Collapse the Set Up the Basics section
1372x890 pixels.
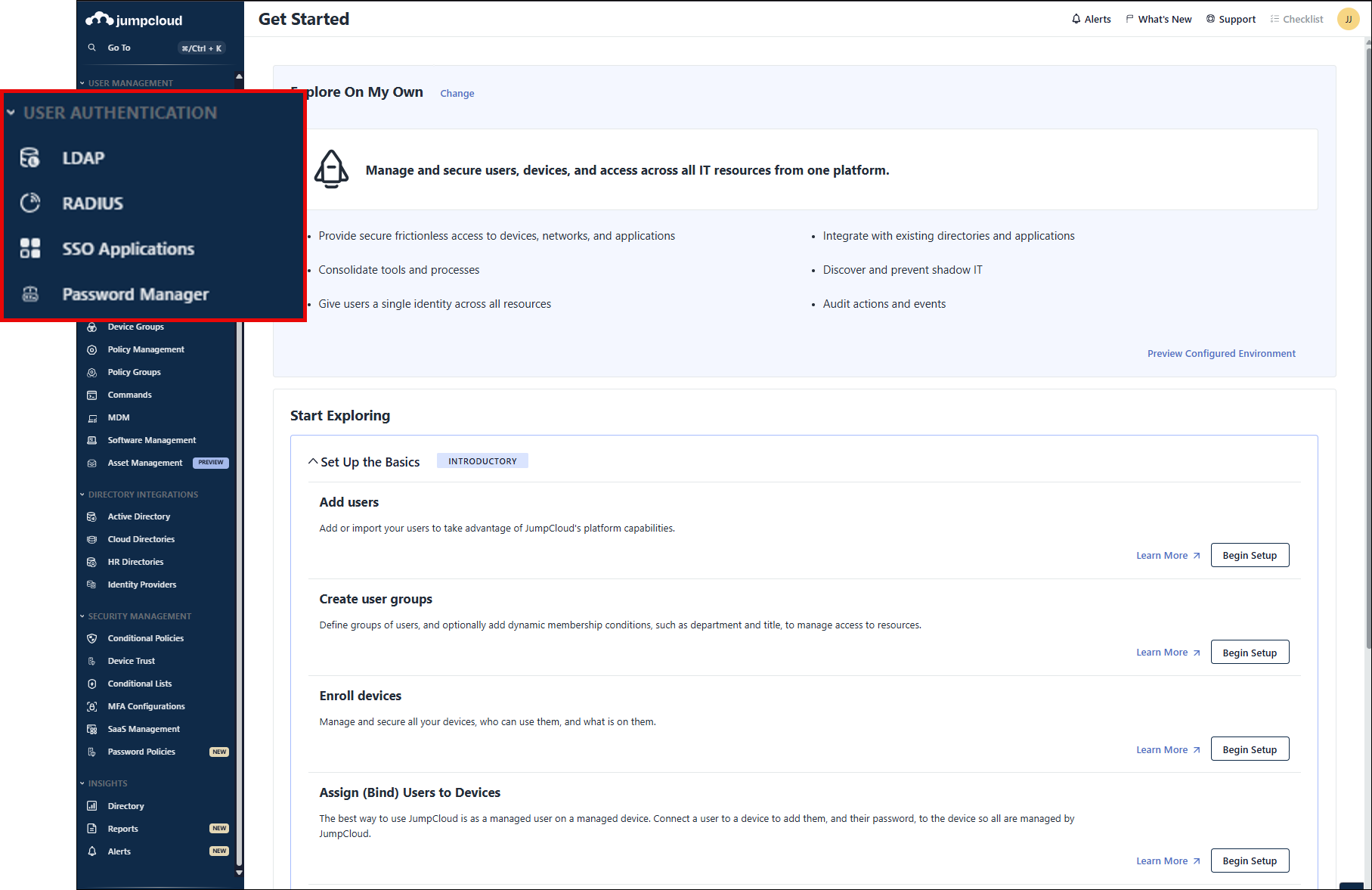coord(313,461)
